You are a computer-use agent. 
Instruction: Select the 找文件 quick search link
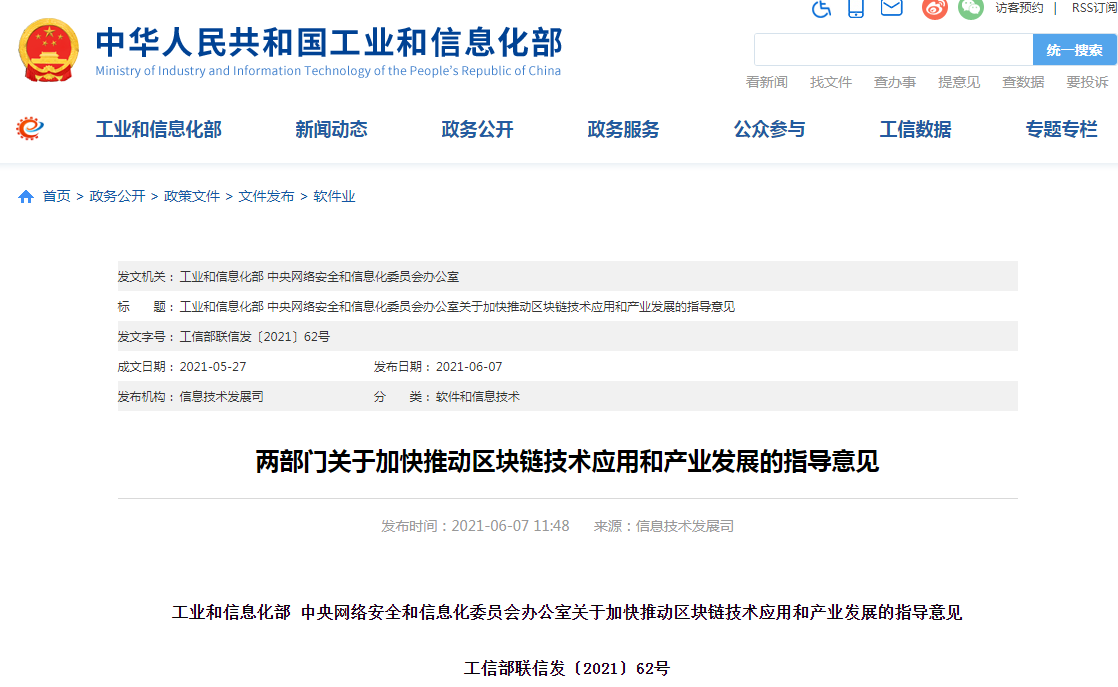pos(831,82)
